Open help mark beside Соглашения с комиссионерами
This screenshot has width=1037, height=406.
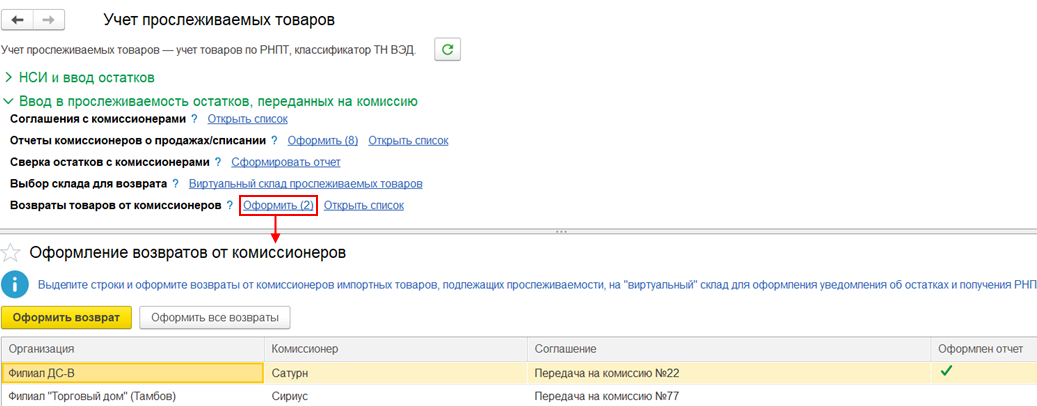[194, 119]
